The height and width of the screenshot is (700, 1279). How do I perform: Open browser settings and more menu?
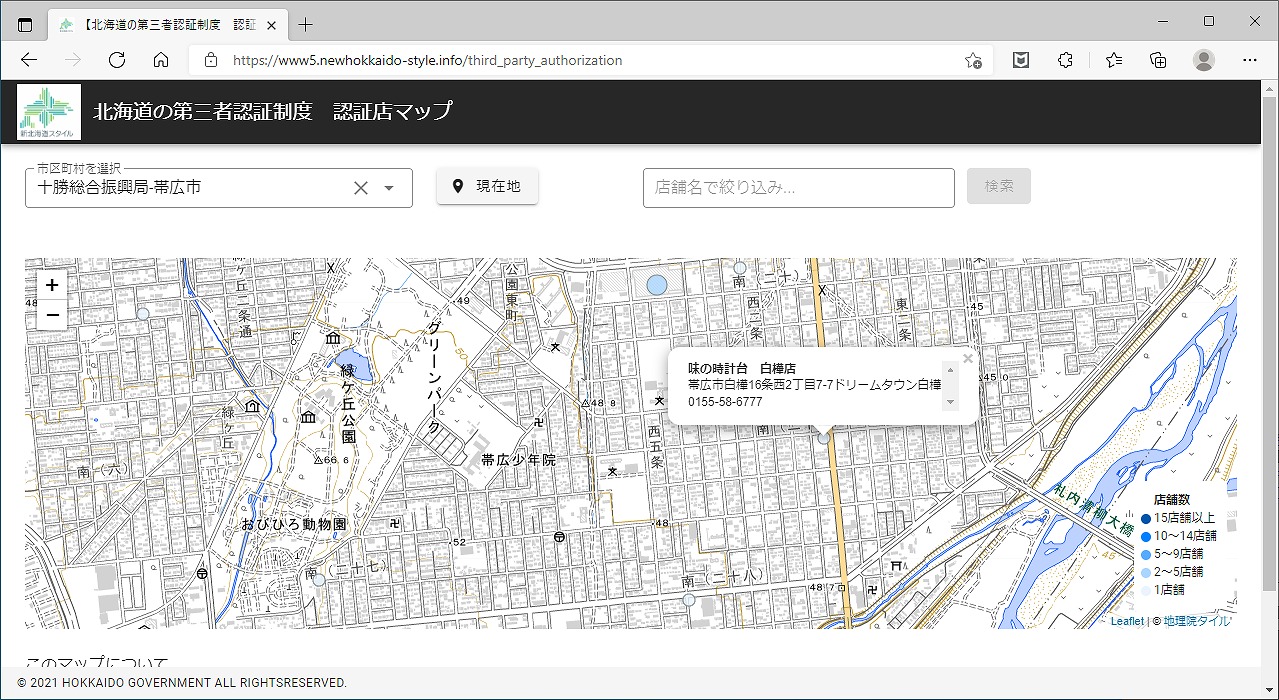coord(1249,60)
